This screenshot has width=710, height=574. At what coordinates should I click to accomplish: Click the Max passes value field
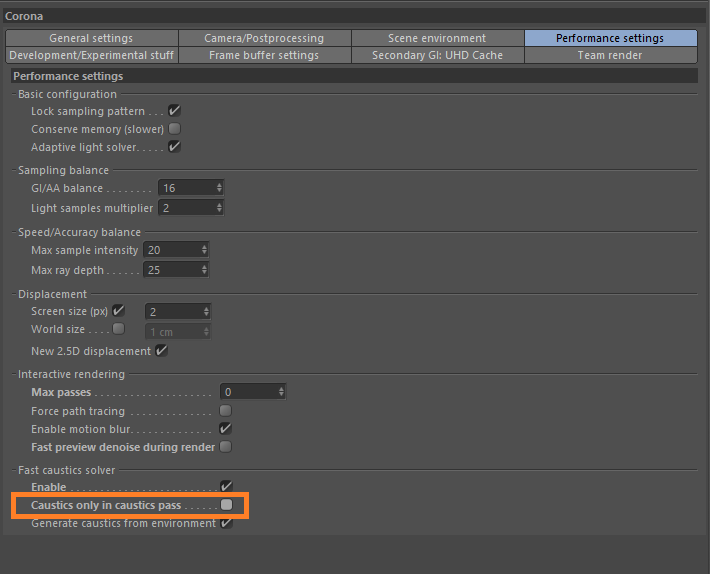[x=253, y=392]
